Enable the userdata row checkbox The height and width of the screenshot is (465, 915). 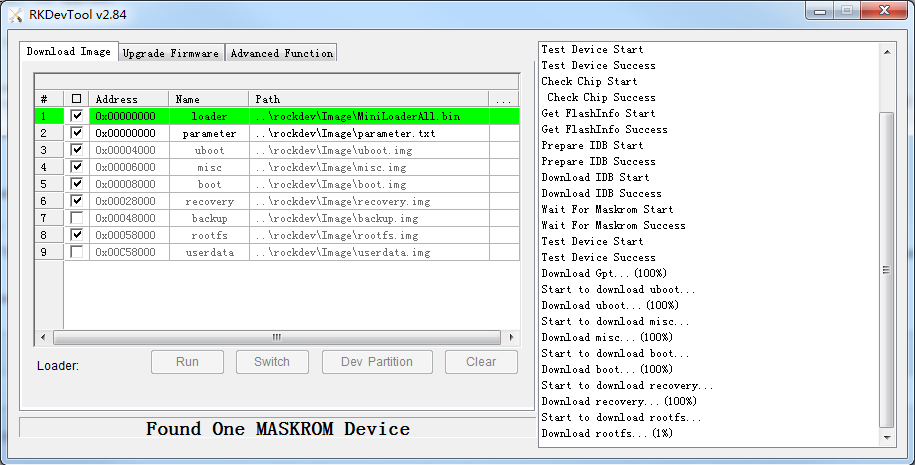(x=76, y=251)
